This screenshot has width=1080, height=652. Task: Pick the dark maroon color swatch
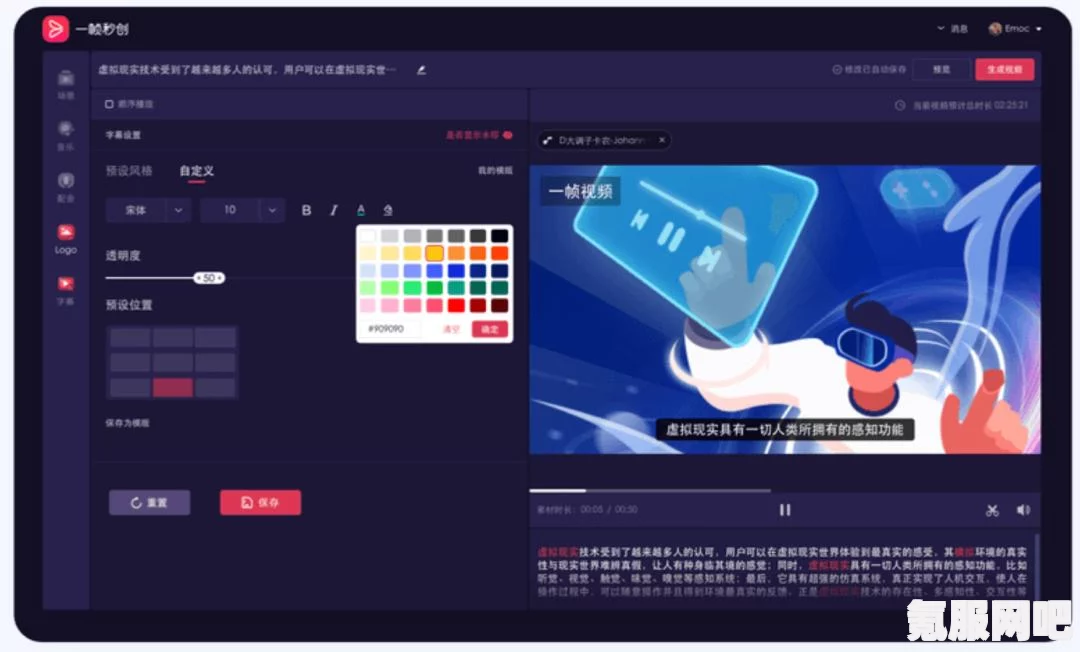[499, 305]
